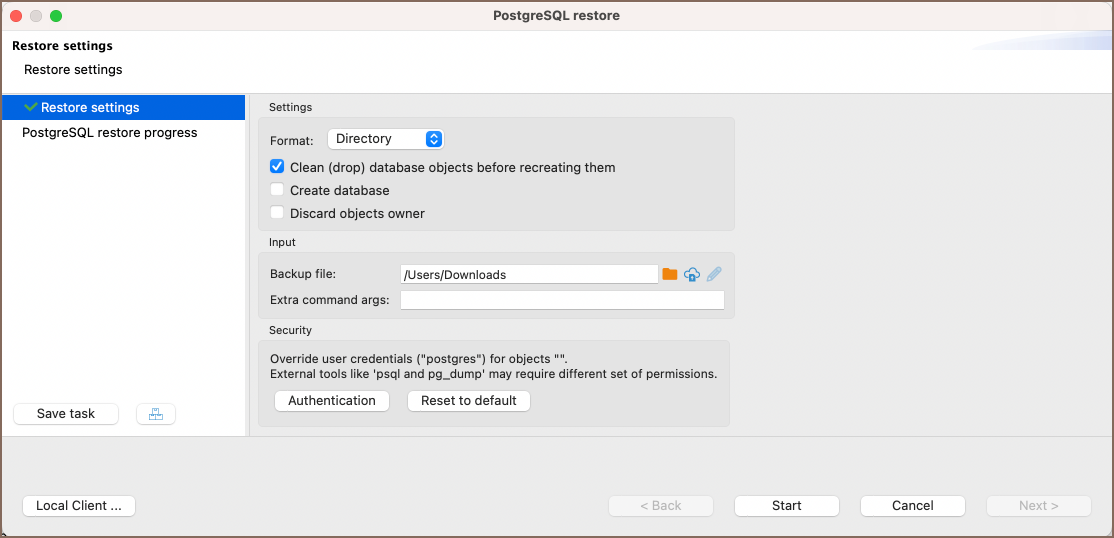Click the green zoom window button

tap(56, 16)
